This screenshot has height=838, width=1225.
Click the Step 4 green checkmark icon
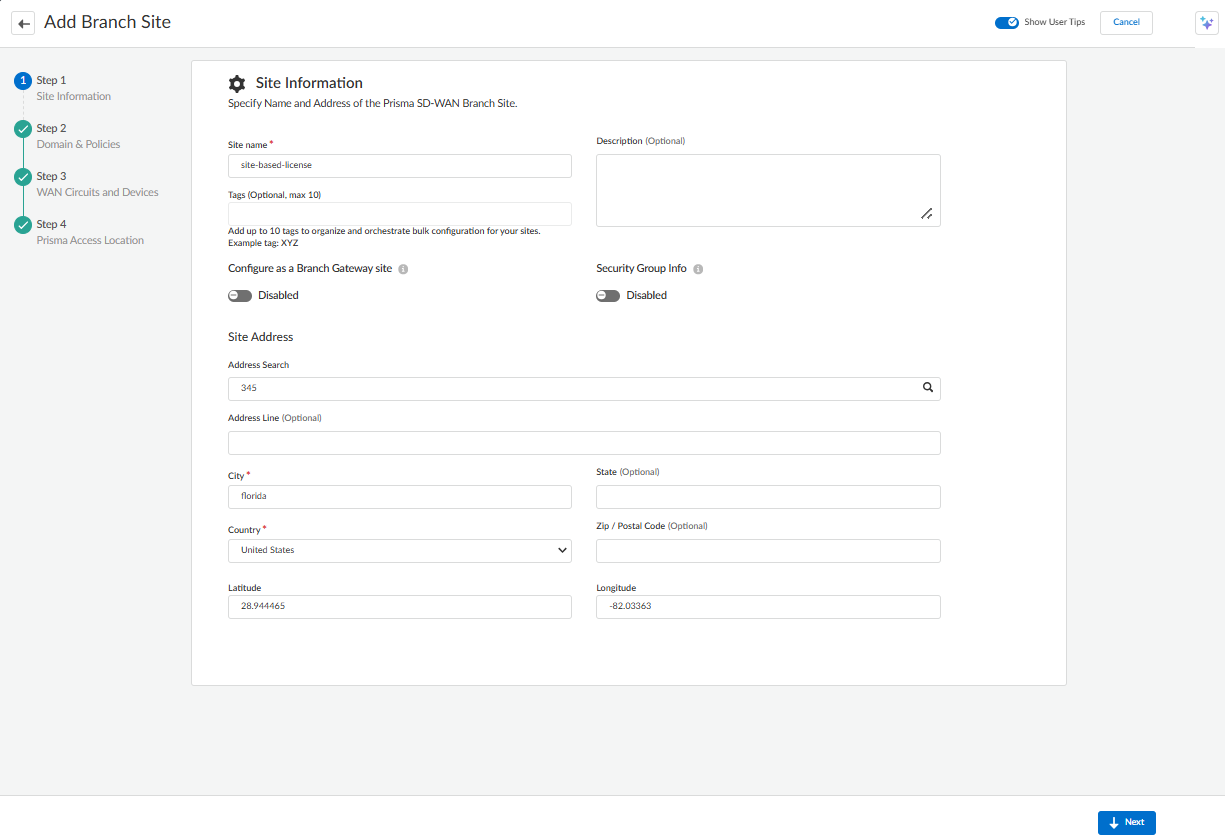(23, 225)
